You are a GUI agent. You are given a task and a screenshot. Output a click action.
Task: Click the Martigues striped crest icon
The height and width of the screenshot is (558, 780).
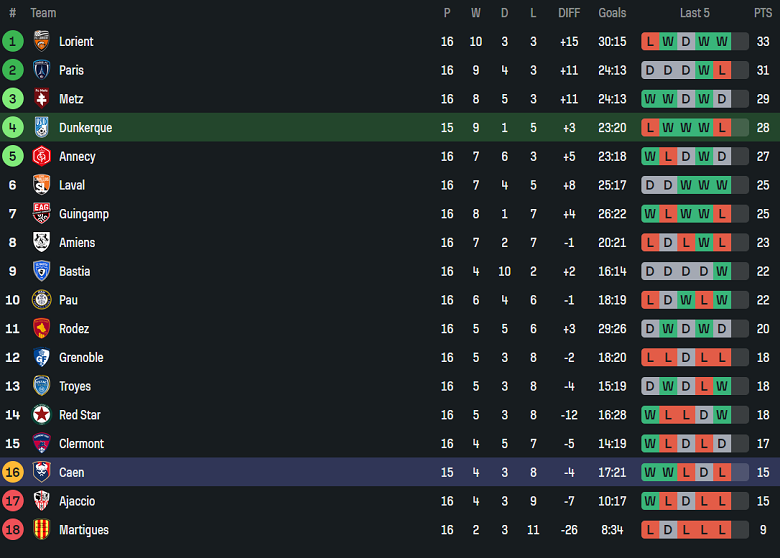(42, 530)
